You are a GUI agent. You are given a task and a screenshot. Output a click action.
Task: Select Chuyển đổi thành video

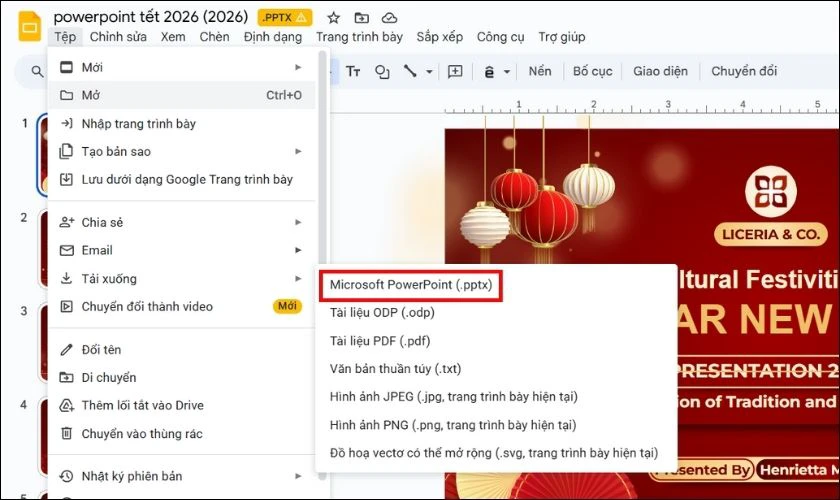(182, 307)
